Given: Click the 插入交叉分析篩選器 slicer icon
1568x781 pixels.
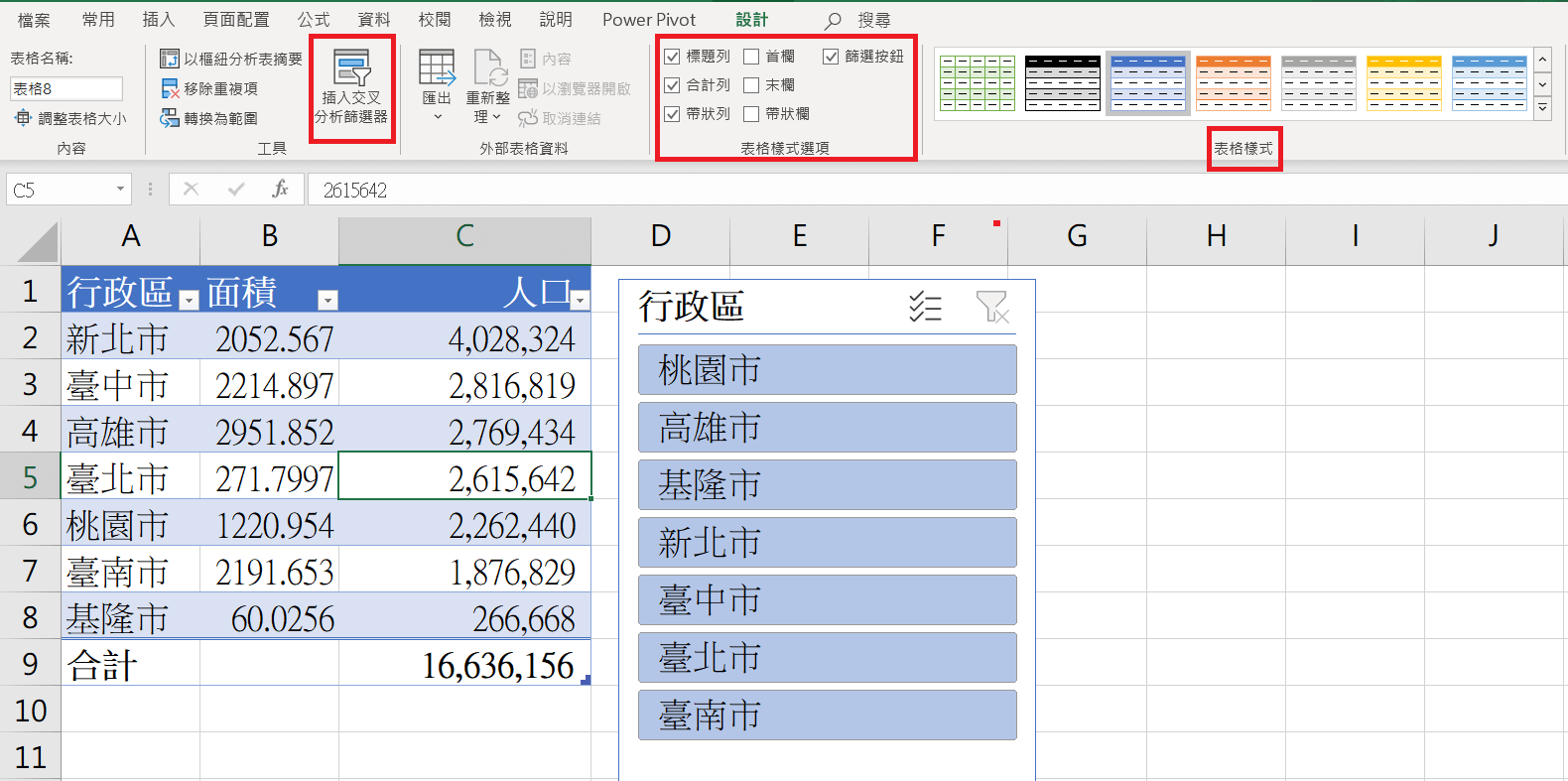Looking at the screenshot, I should [x=351, y=67].
